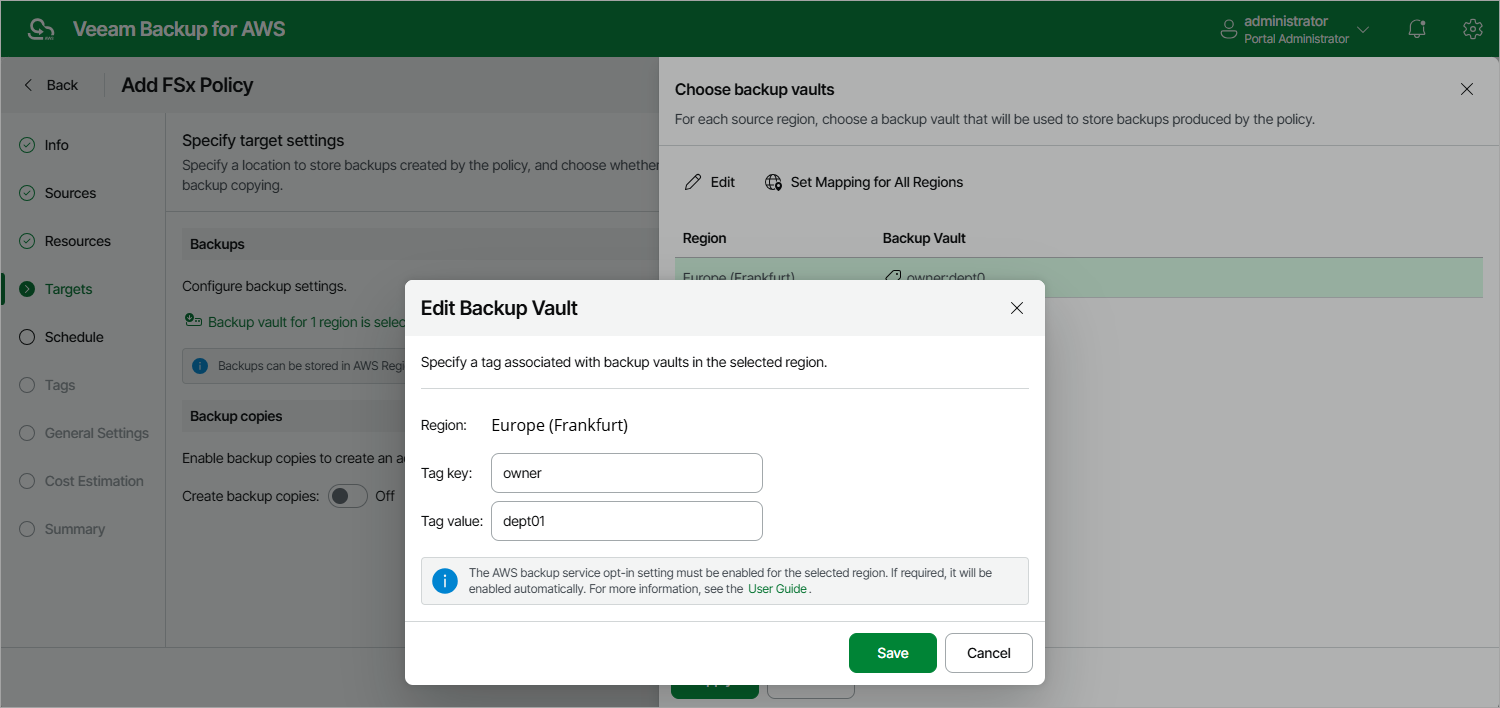Go to the General Settings step
Image resolution: width=1500 pixels, height=708 pixels.
[97, 433]
